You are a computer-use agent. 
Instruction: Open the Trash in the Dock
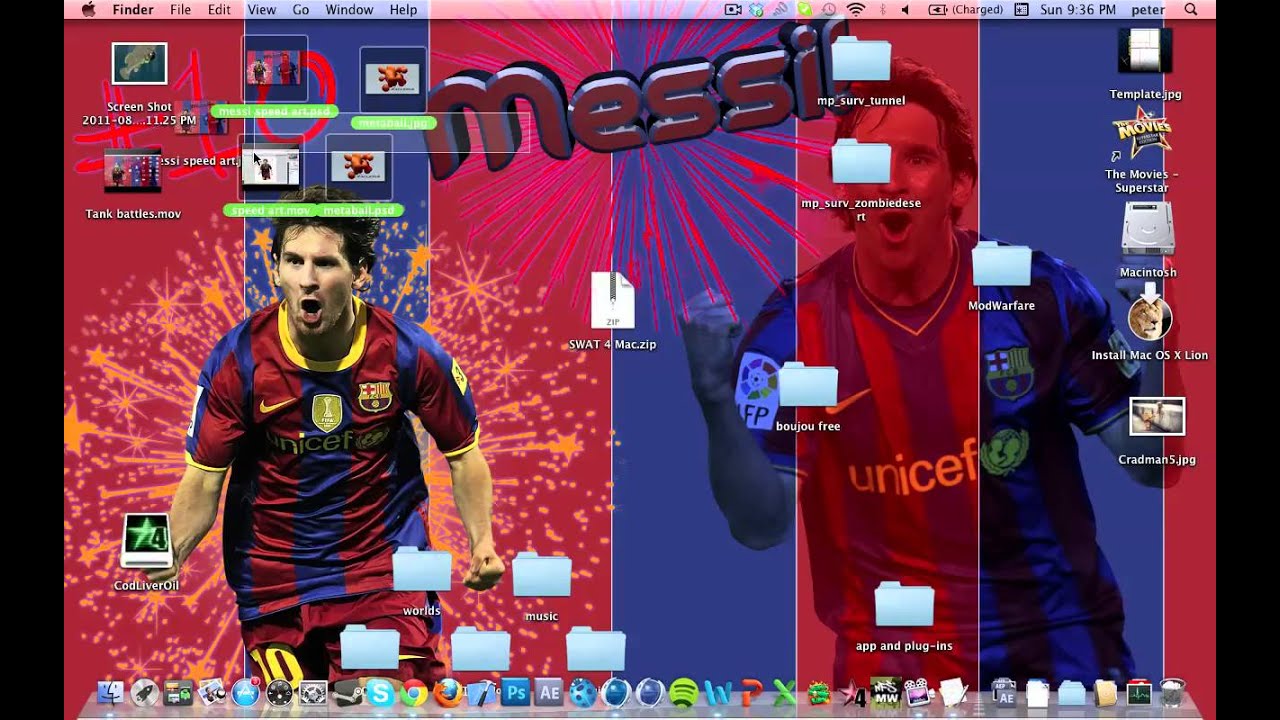click(1172, 693)
